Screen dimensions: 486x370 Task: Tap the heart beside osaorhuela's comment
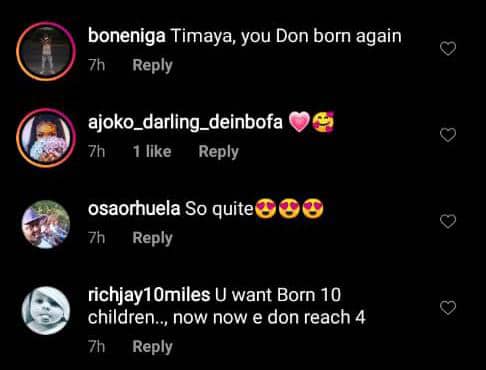[448, 221]
